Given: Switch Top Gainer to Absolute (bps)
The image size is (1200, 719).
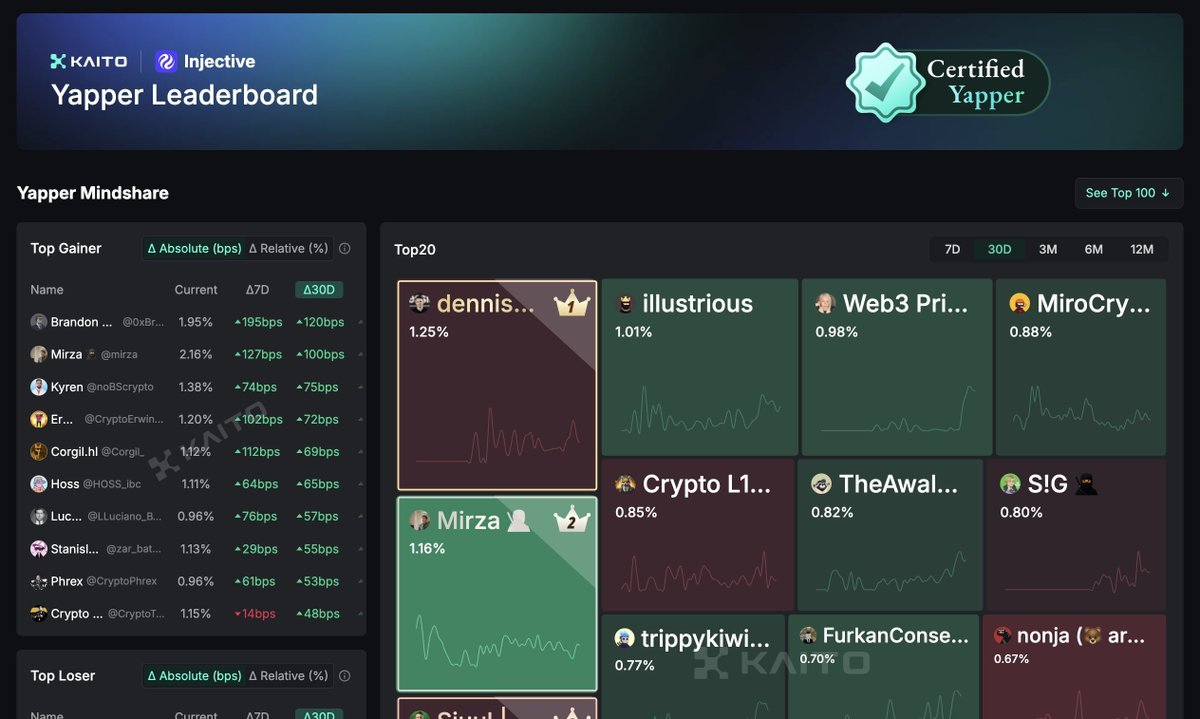Looking at the screenshot, I should (194, 249).
